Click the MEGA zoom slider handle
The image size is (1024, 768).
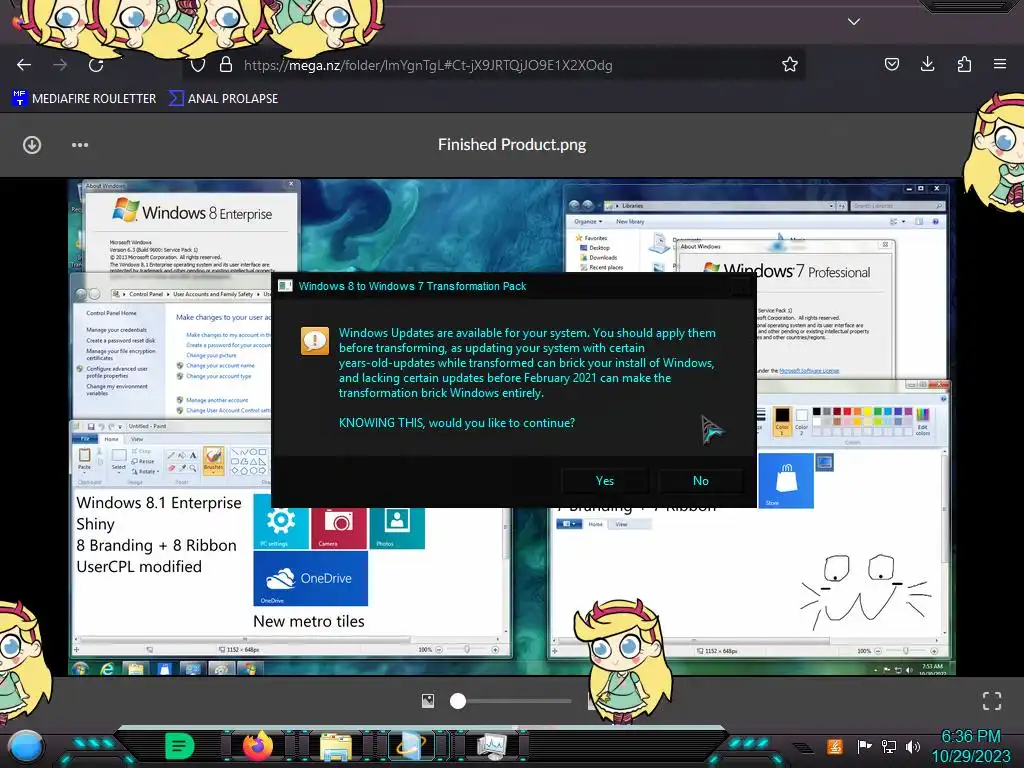click(458, 701)
